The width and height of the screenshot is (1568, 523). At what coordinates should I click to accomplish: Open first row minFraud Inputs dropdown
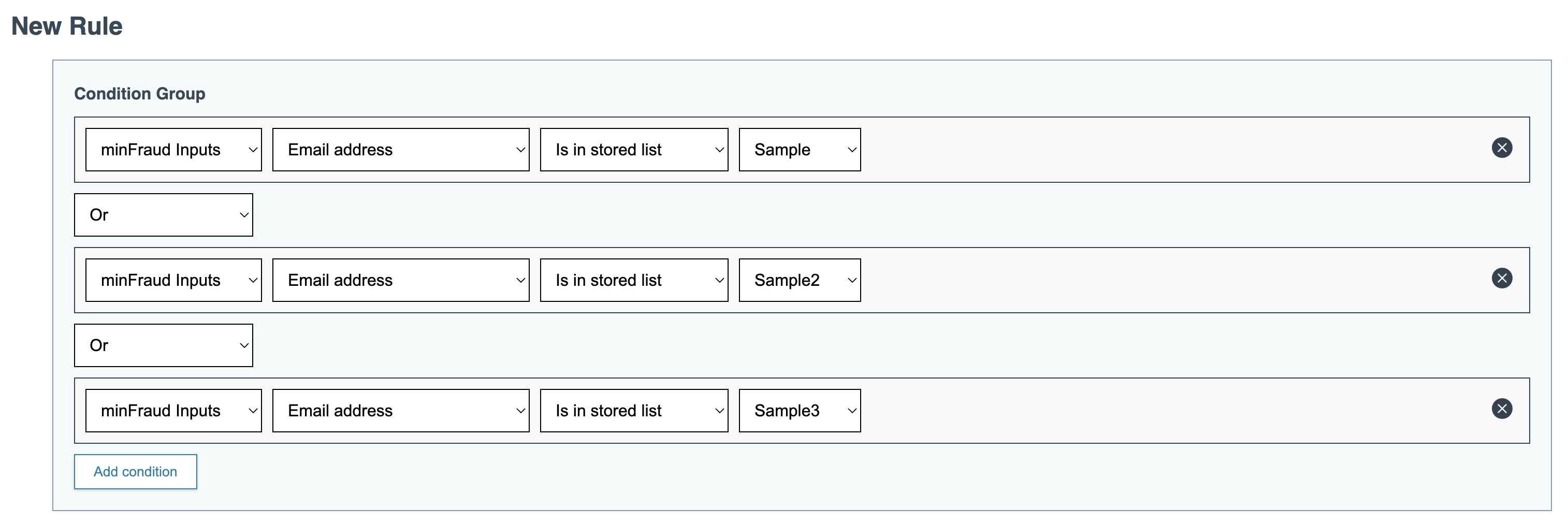click(x=173, y=150)
